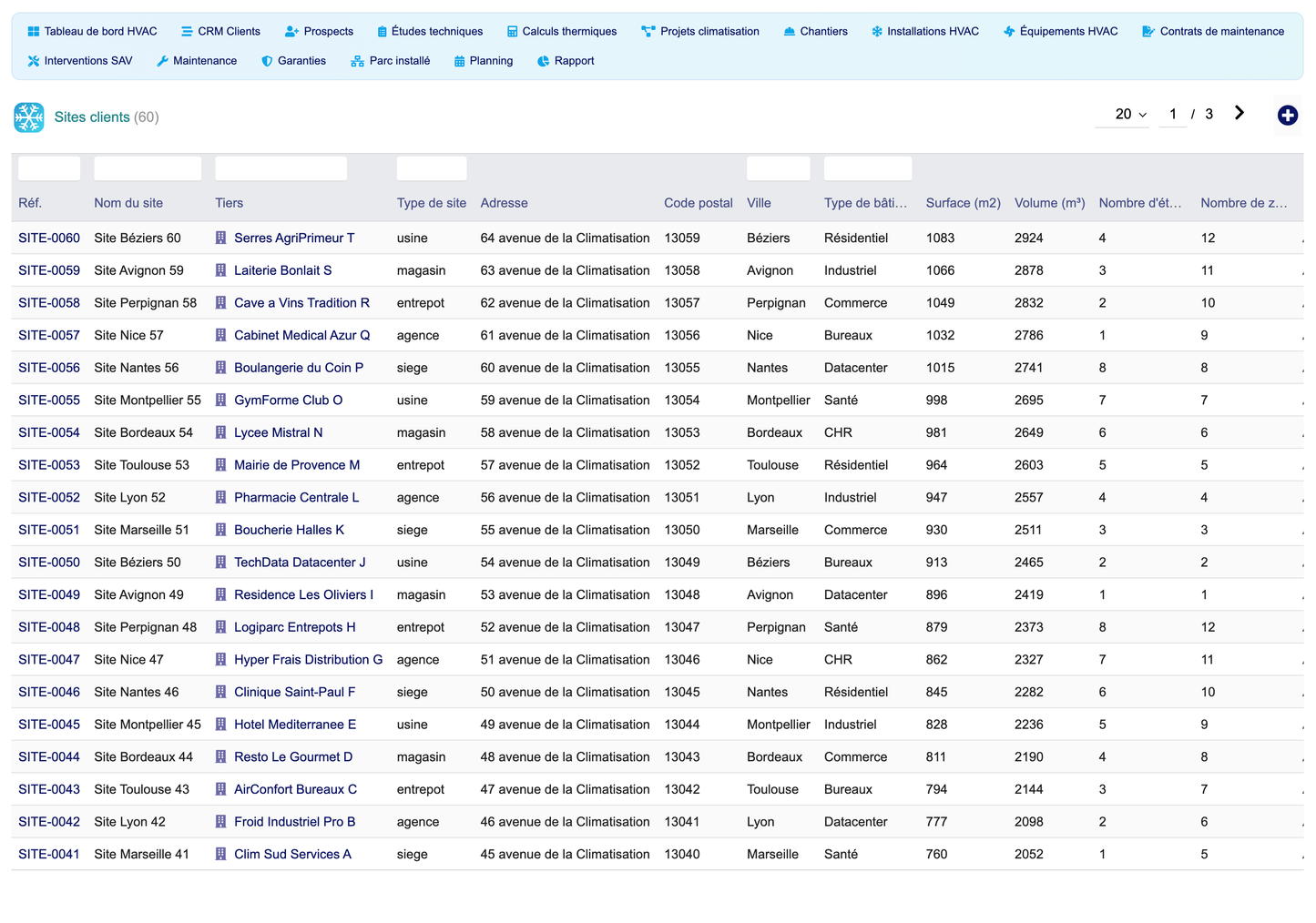Open Études techniques menu
The image size is (1316, 923).
tap(430, 31)
